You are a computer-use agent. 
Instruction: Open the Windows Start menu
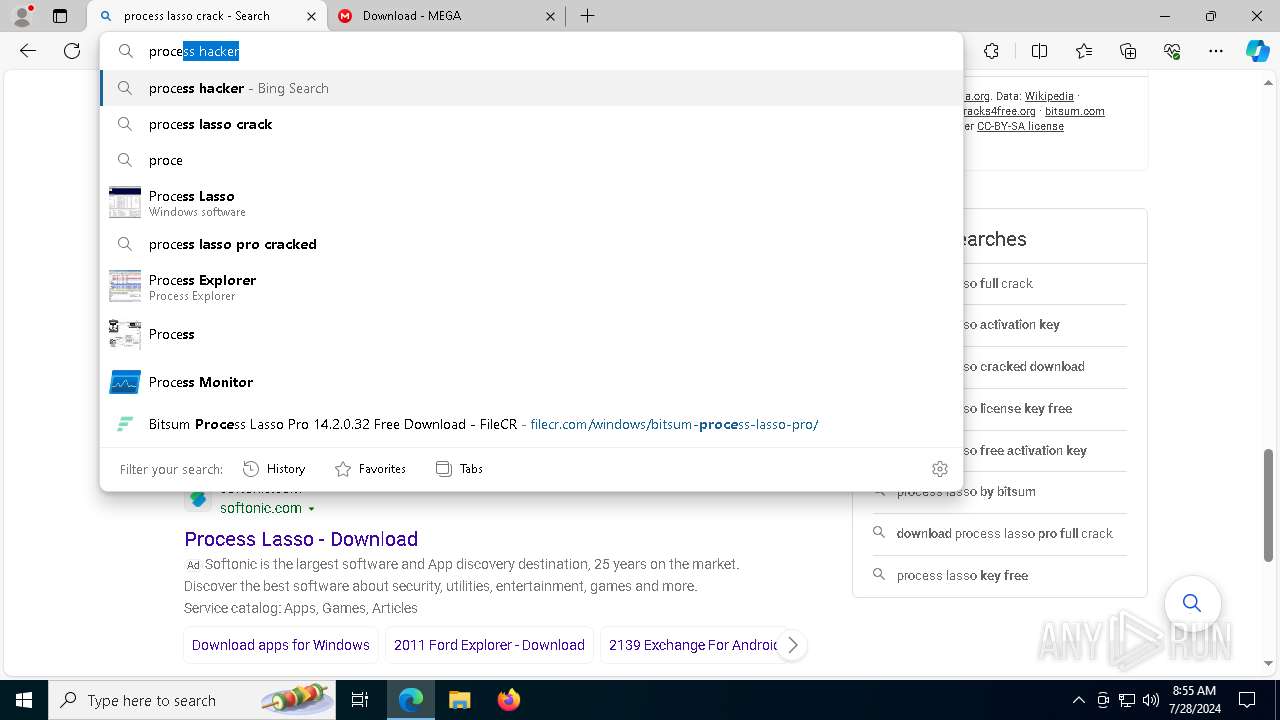pyautogui.click(x=24, y=700)
